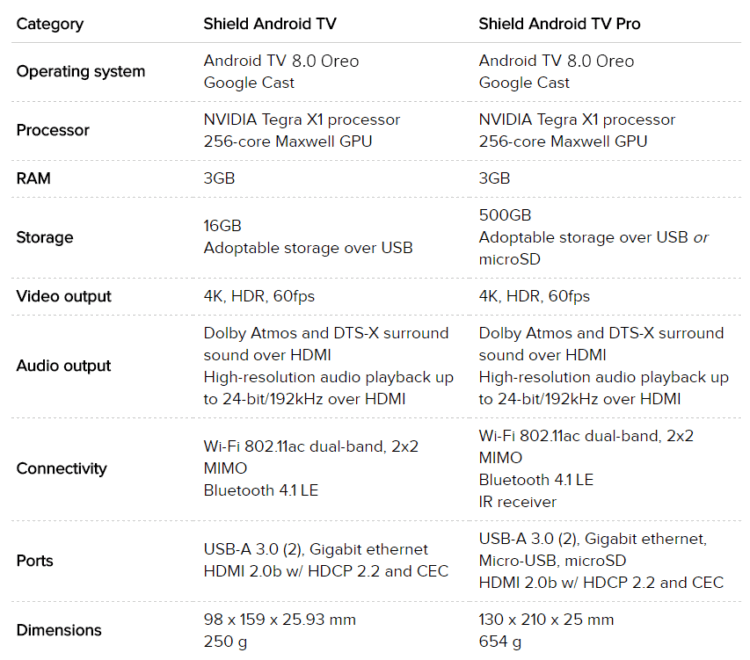Click the Shield Android TV column header
This screenshot has width=750, height=660.
270,23
